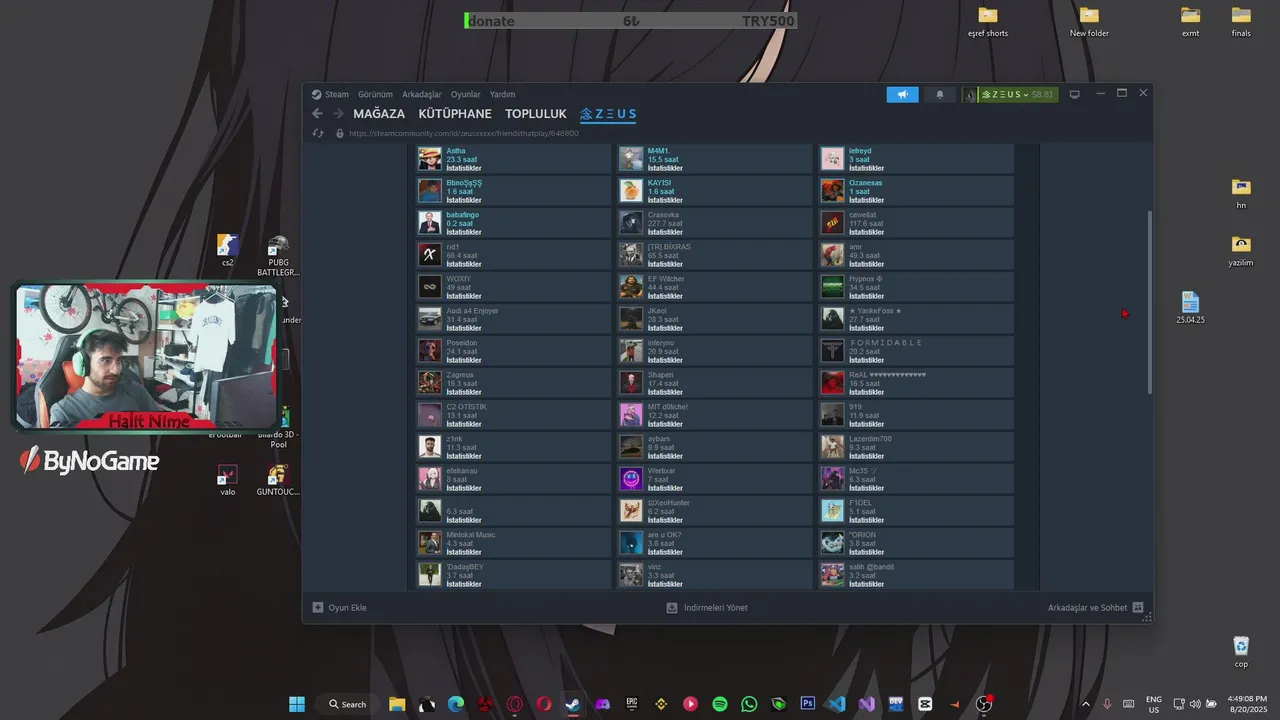
Task: Click the Steam forward navigation arrow
Action: 338,114
